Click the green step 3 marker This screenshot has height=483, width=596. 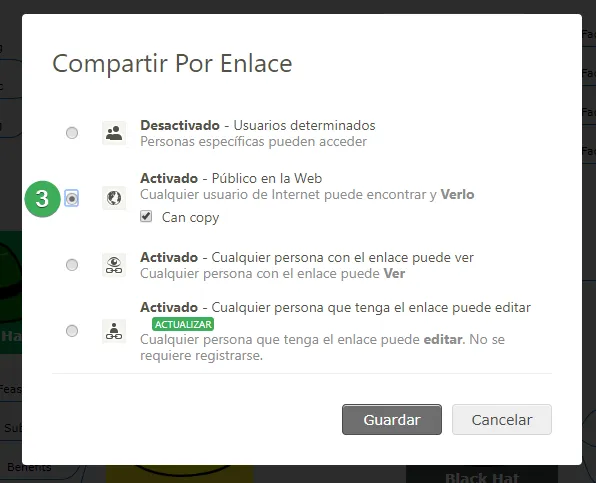[43, 199]
